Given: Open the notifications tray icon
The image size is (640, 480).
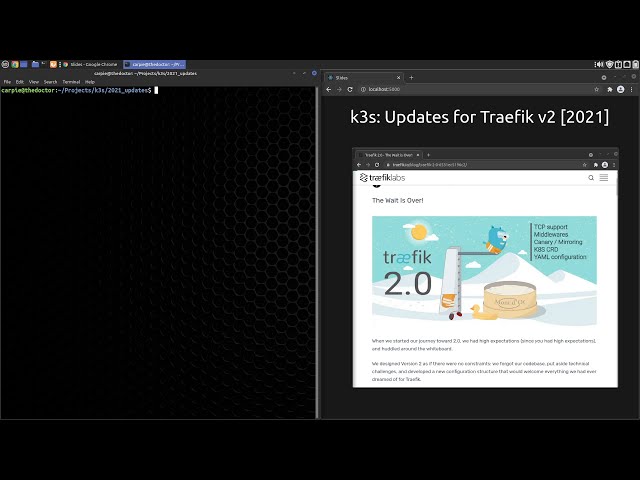Looking at the screenshot, I should [627, 64].
